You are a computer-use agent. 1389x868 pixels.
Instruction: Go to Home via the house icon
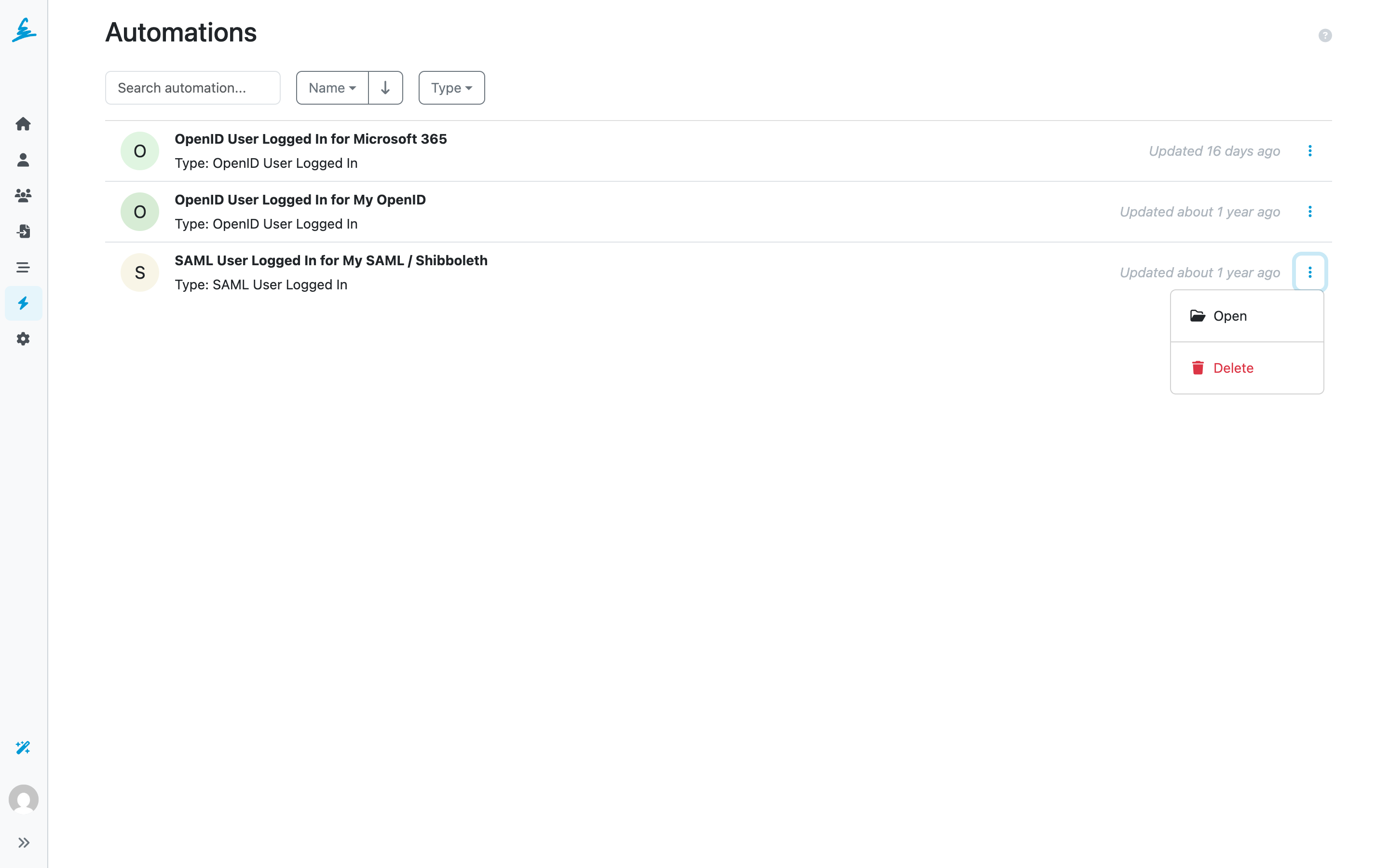point(23,124)
